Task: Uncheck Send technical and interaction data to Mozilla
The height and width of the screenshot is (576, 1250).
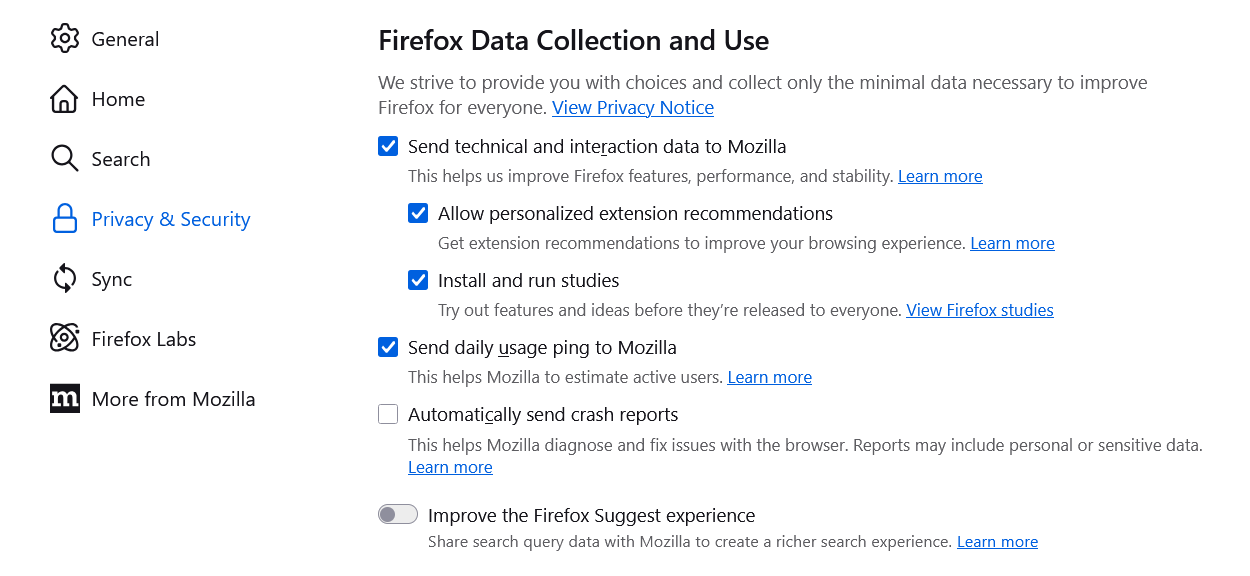Action: tap(388, 146)
